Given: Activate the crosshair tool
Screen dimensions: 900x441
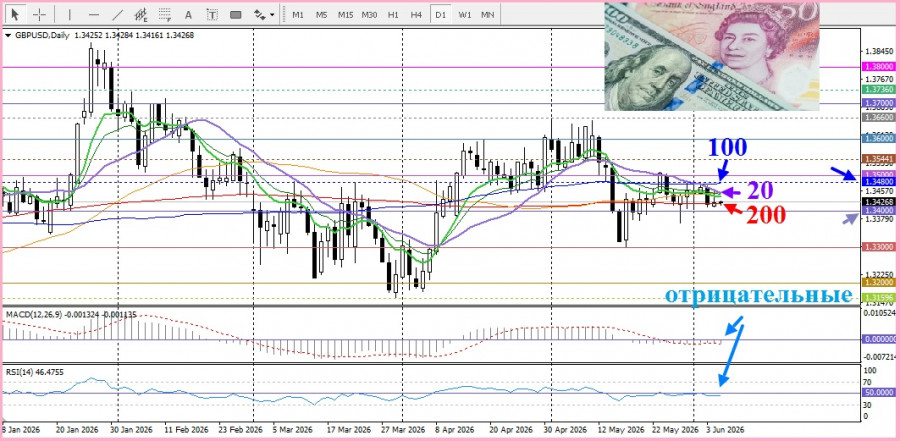Looking at the screenshot, I should (x=38, y=14).
